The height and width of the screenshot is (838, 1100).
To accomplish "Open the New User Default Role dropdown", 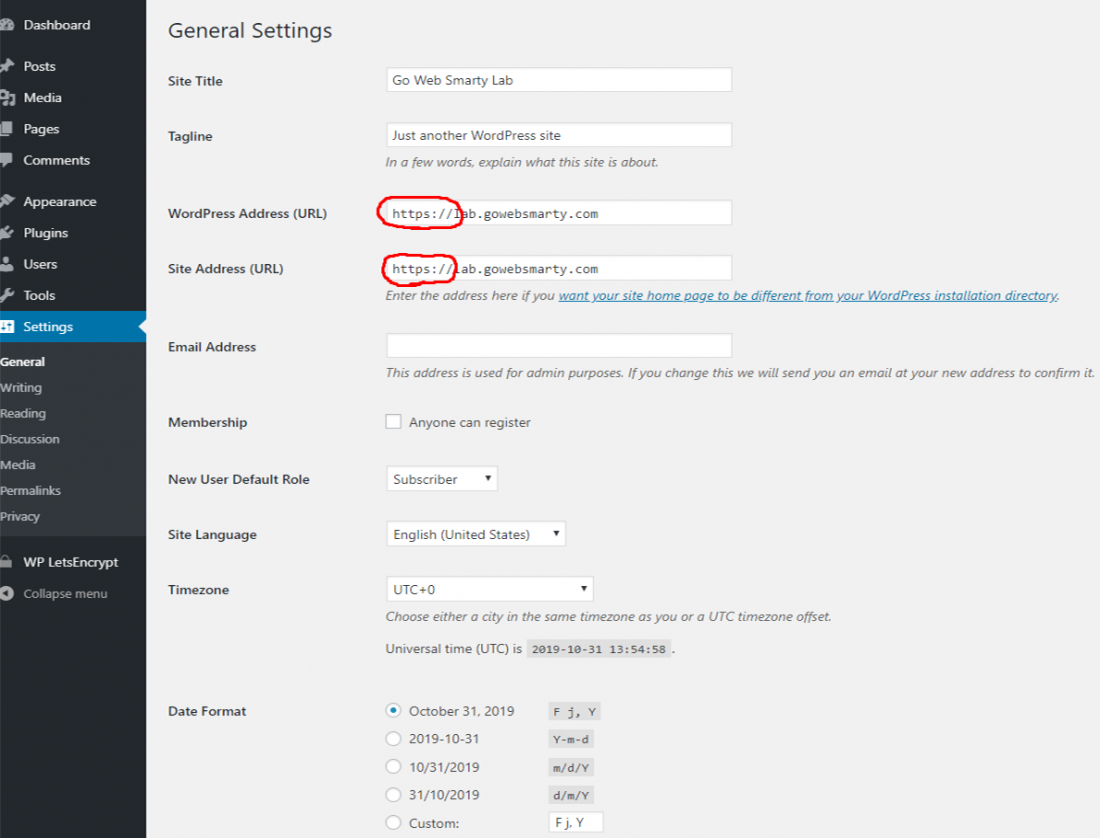I will (x=442, y=478).
